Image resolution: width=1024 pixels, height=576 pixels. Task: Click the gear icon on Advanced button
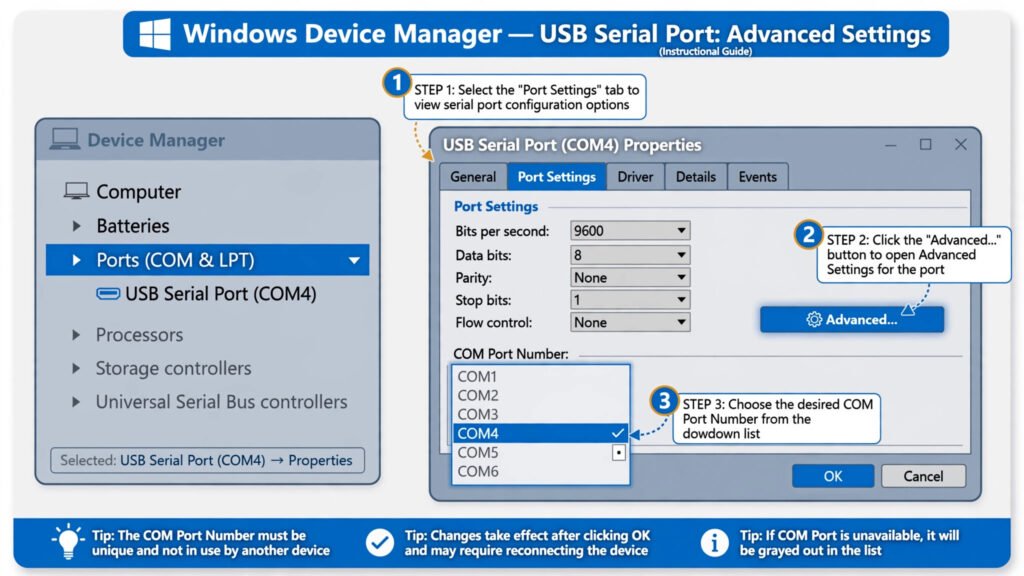tap(814, 319)
